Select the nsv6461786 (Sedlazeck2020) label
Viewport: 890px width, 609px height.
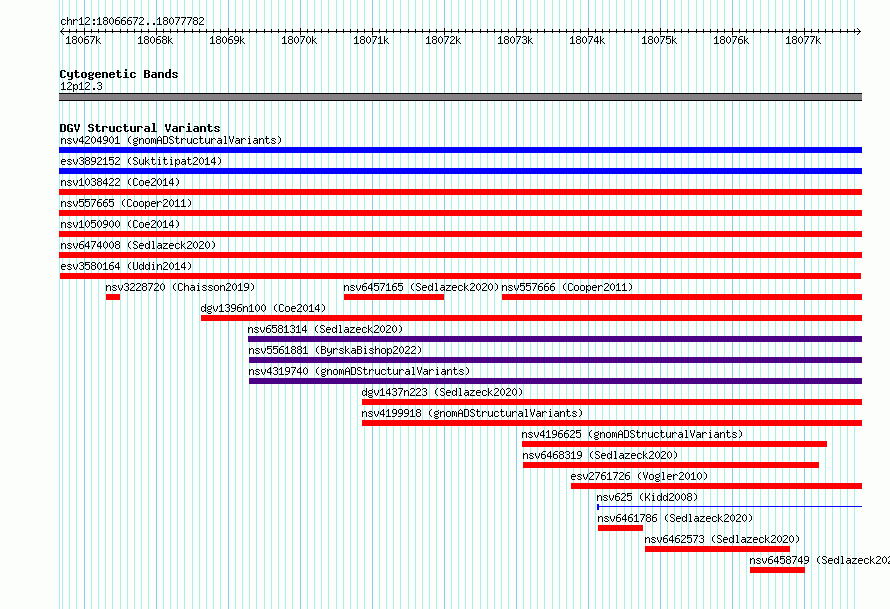pos(675,518)
